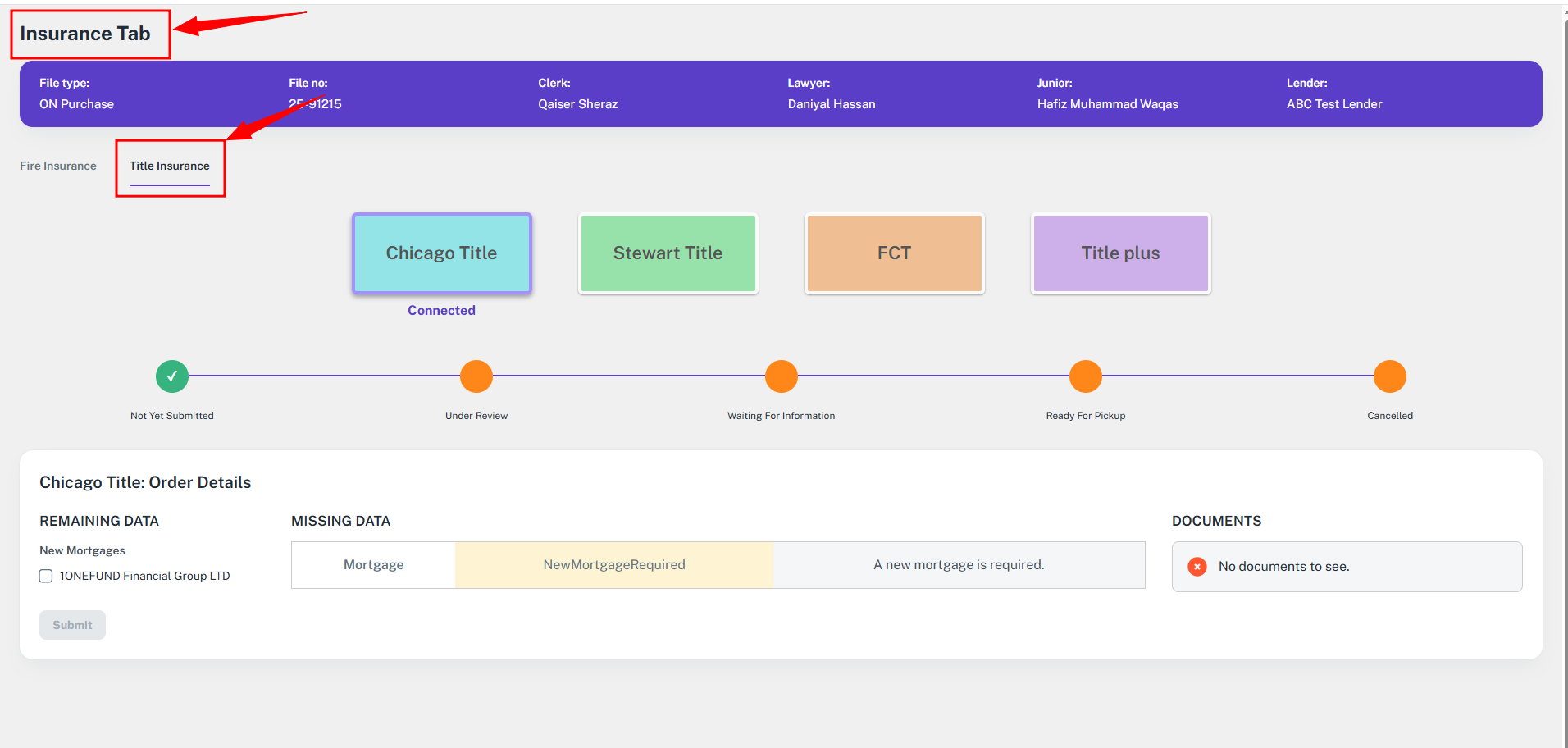Viewport: 1568px width, 748px height.
Task: Select the Title Insurance tab
Action: pyautogui.click(x=170, y=166)
